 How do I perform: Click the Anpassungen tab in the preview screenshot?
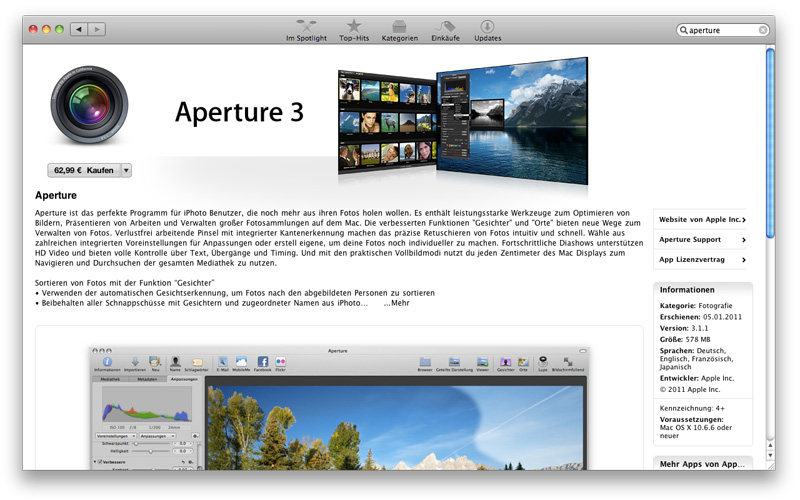point(184,379)
